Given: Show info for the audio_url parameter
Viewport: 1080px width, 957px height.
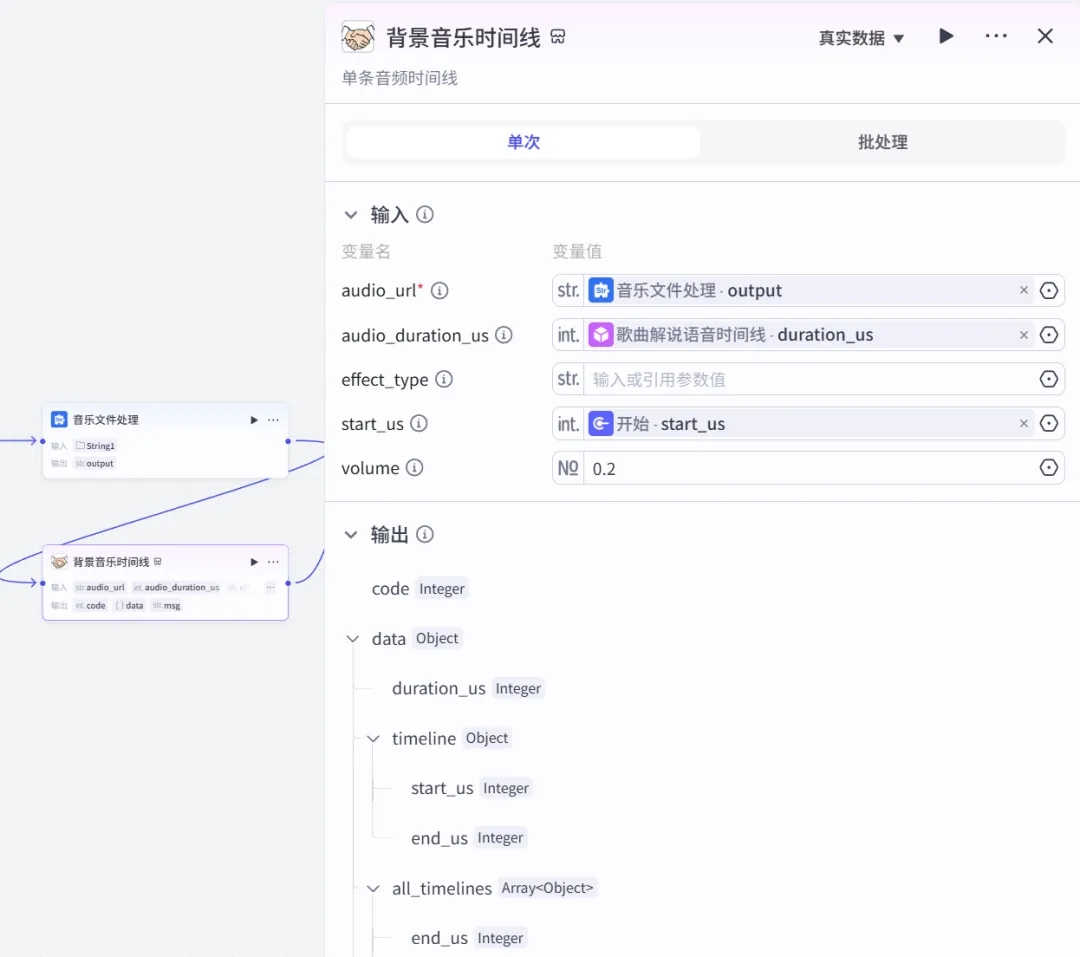Looking at the screenshot, I should click(x=439, y=291).
